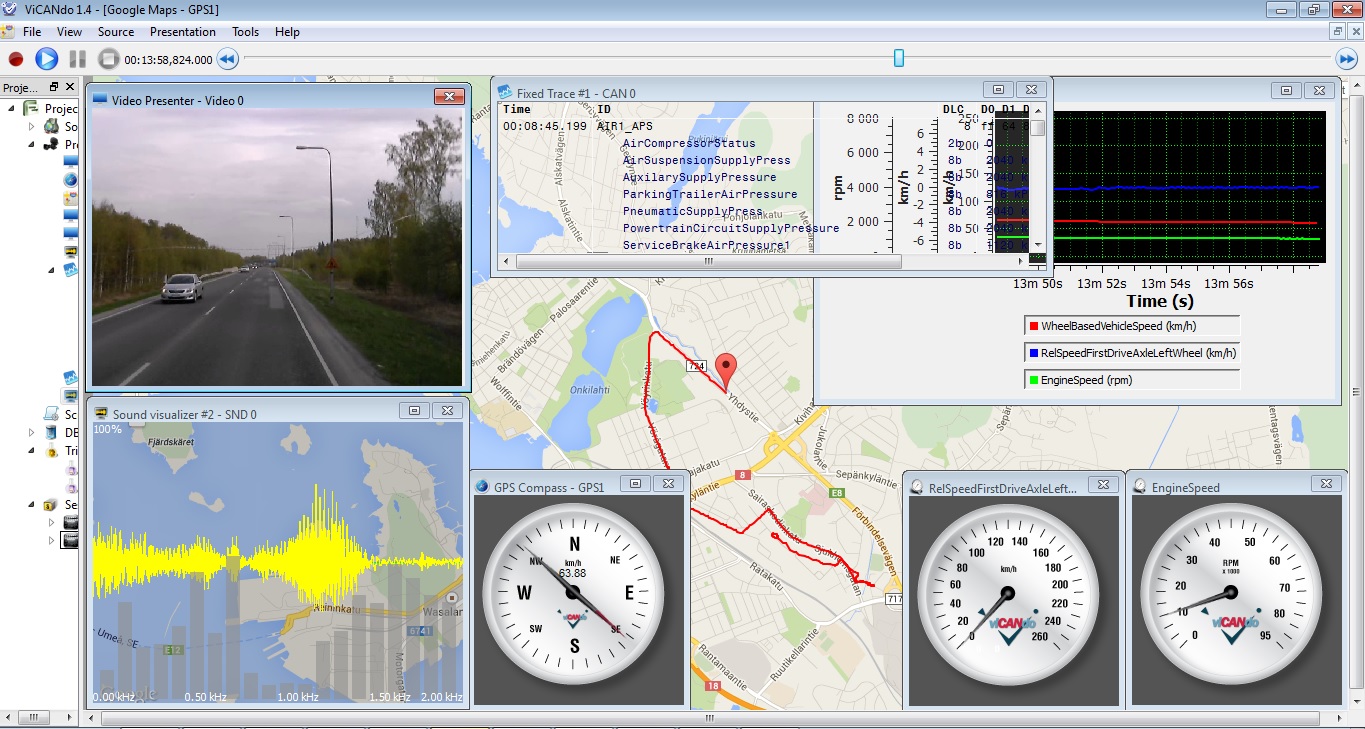This screenshot has width=1365, height=729.
Task: Open the Source menu
Action: pyautogui.click(x=116, y=32)
